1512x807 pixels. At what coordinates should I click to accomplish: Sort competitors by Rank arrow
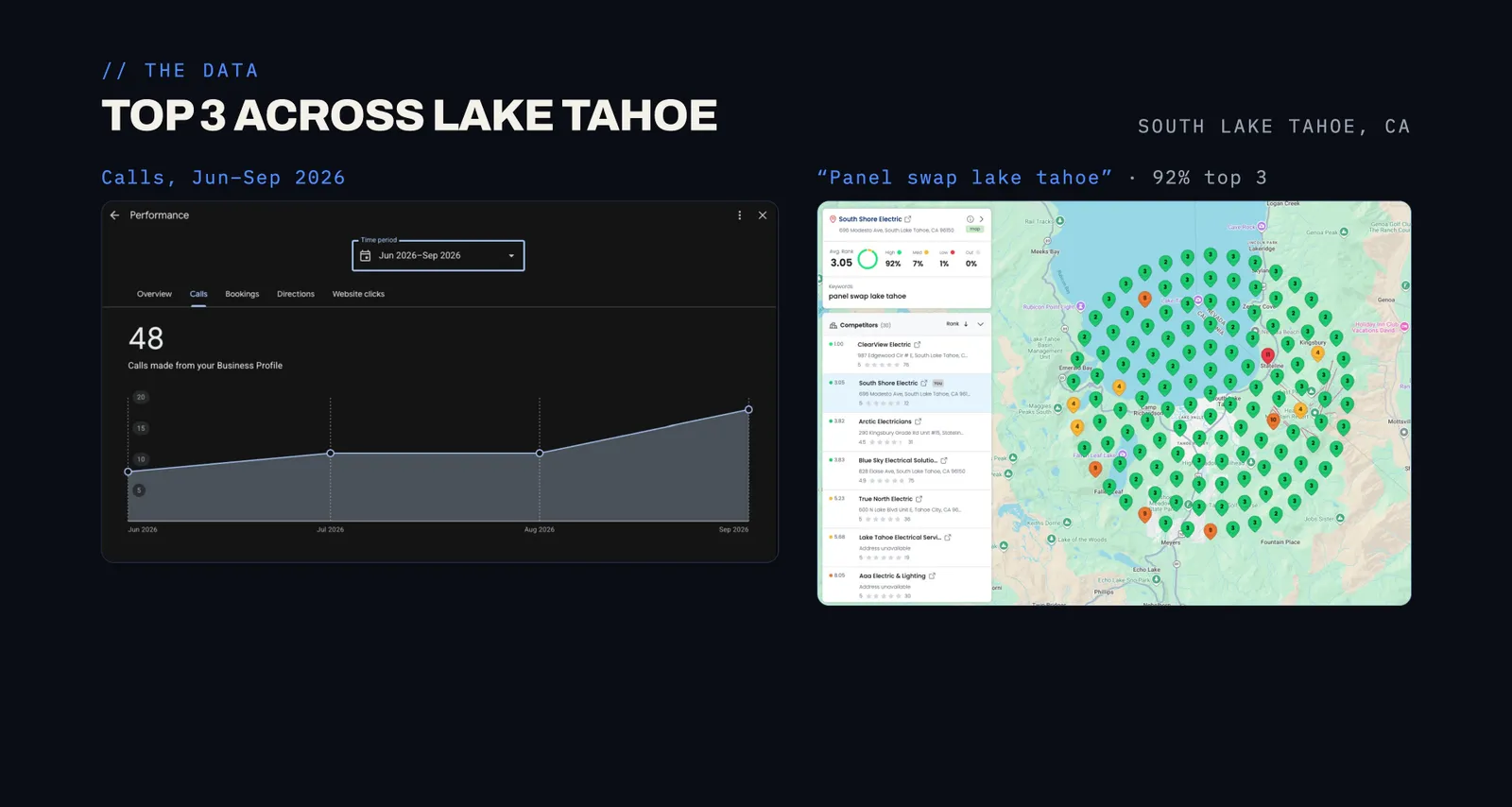966,324
